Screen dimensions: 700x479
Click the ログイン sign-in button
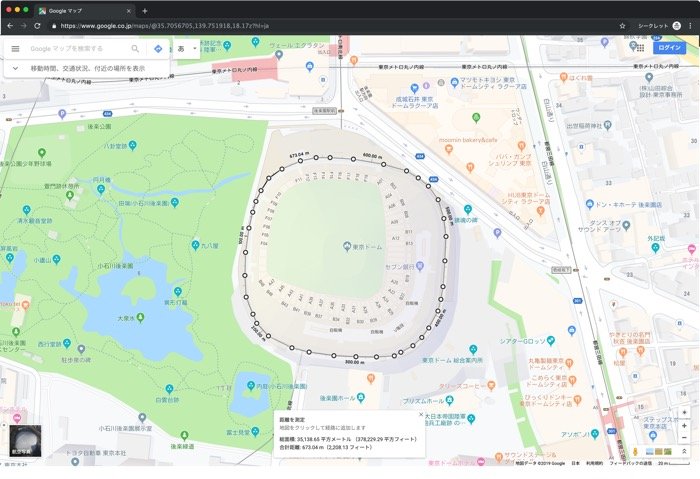(x=669, y=48)
